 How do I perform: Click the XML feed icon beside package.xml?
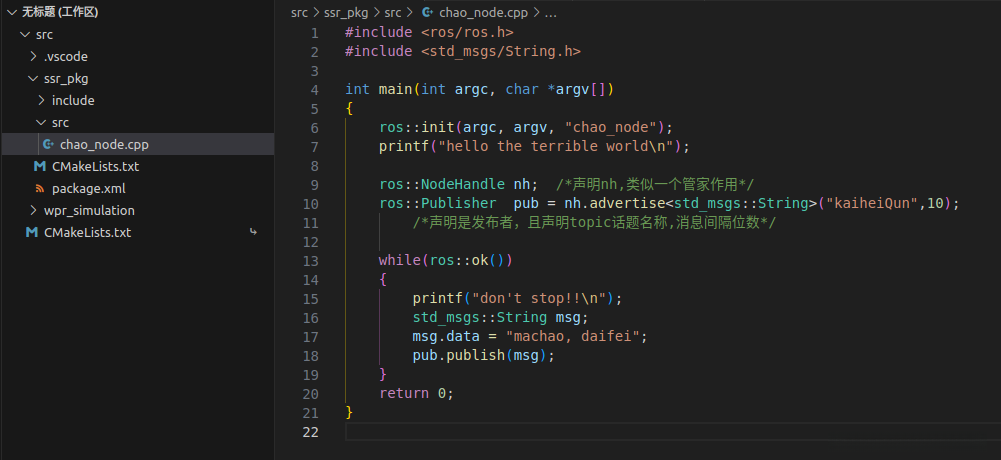click(40, 189)
